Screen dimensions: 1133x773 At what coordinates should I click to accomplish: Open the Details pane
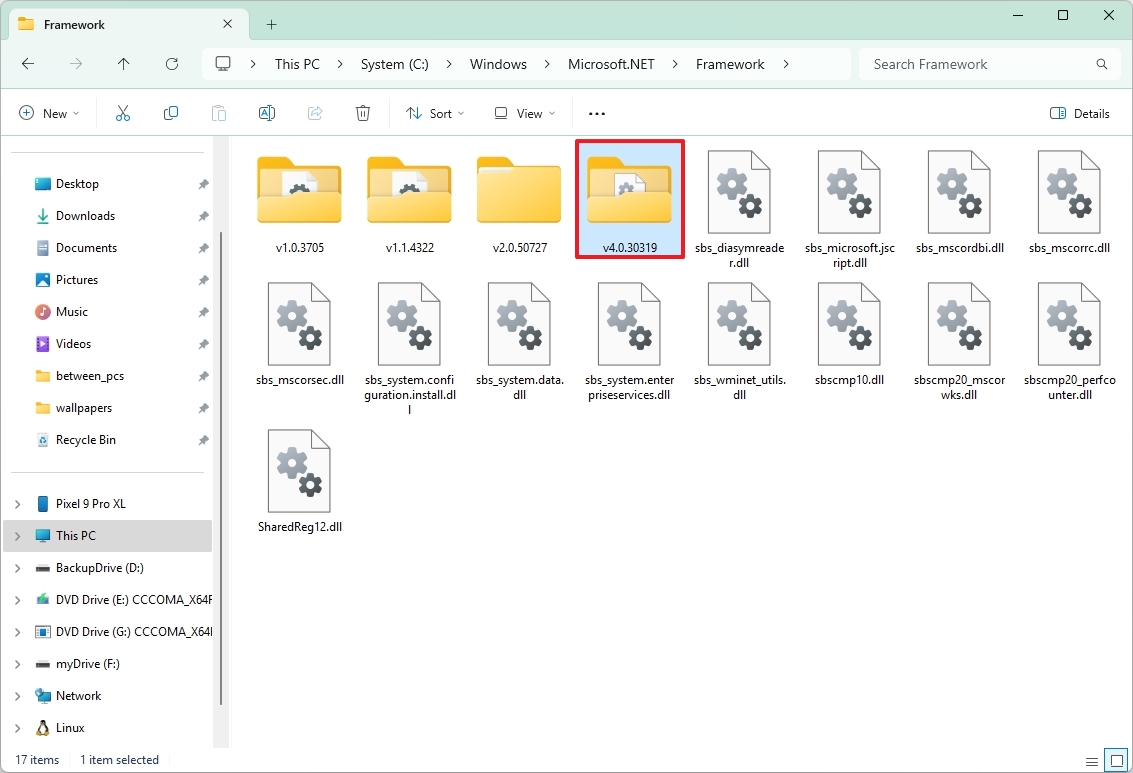(x=1080, y=113)
